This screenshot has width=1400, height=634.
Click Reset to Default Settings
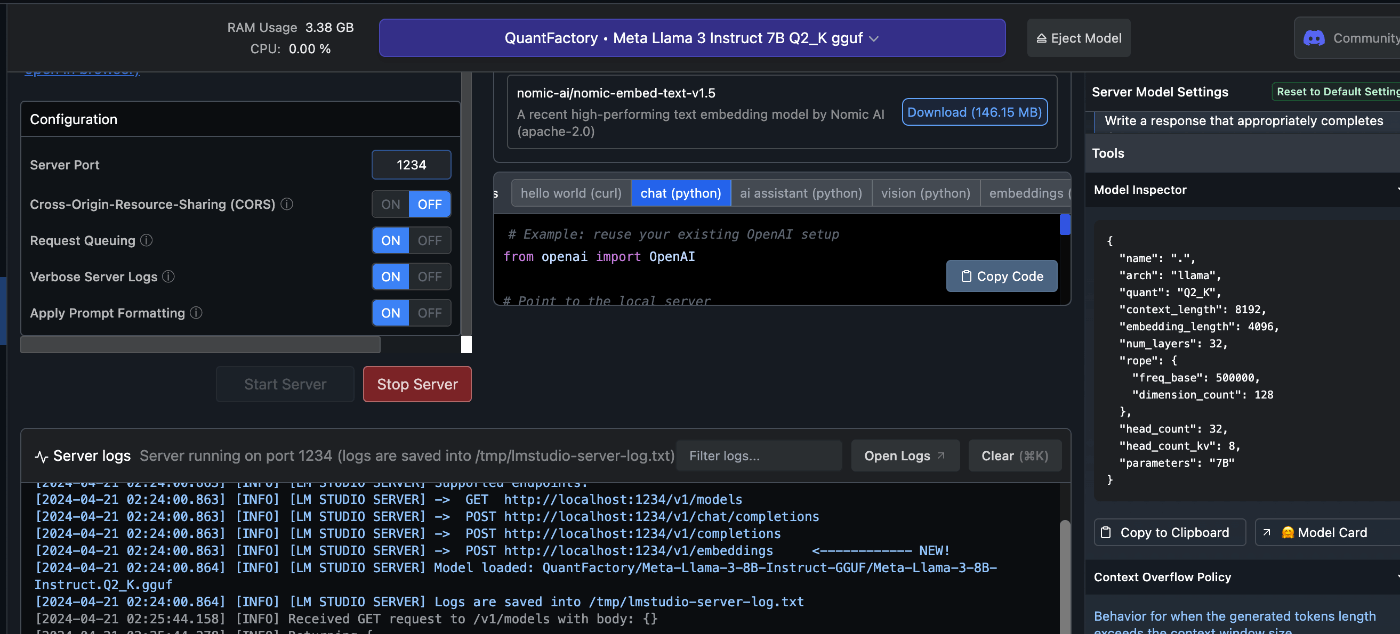pyautogui.click(x=1336, y=91)
